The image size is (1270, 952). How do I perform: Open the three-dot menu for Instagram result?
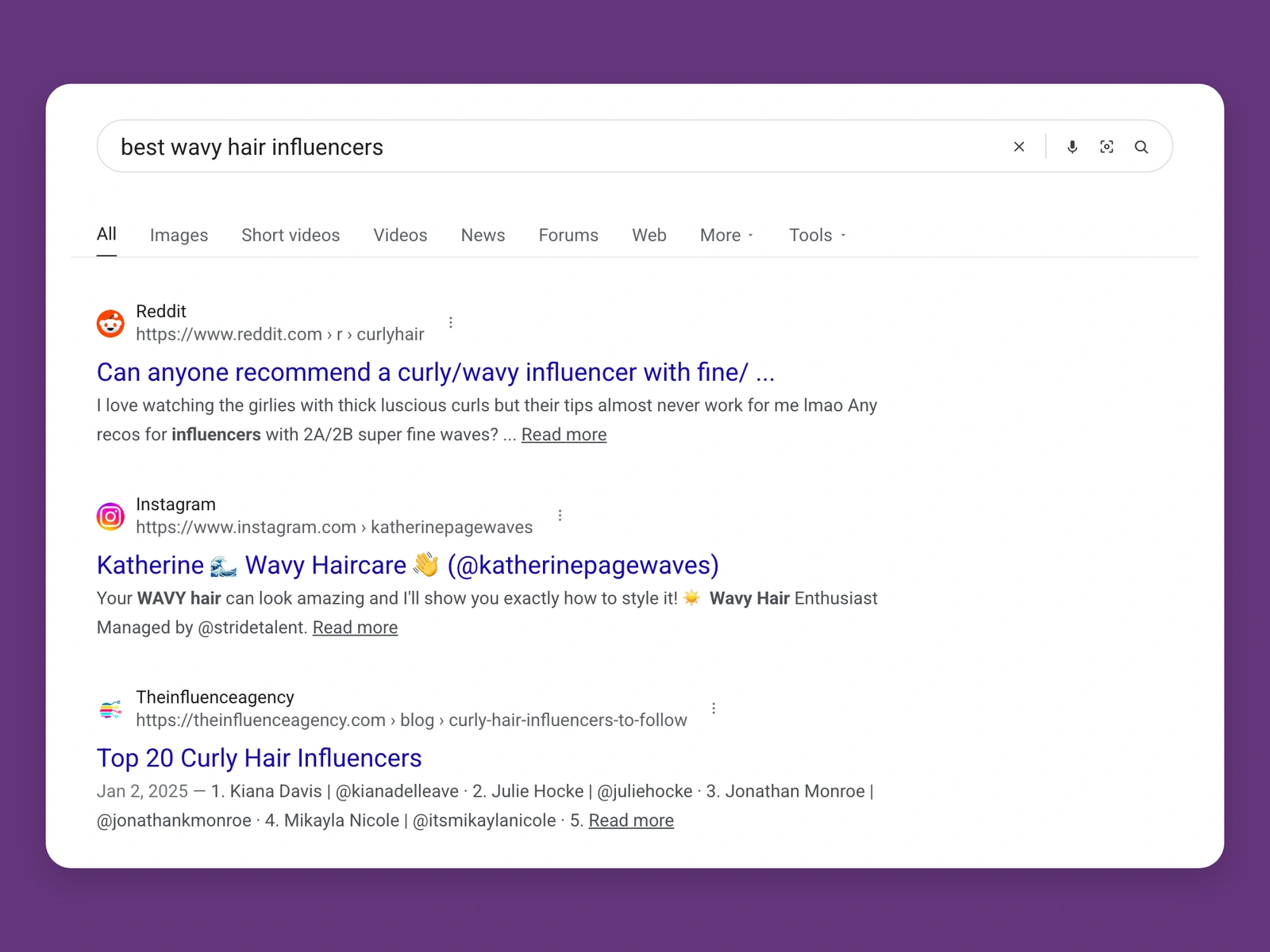coord(560,516)
